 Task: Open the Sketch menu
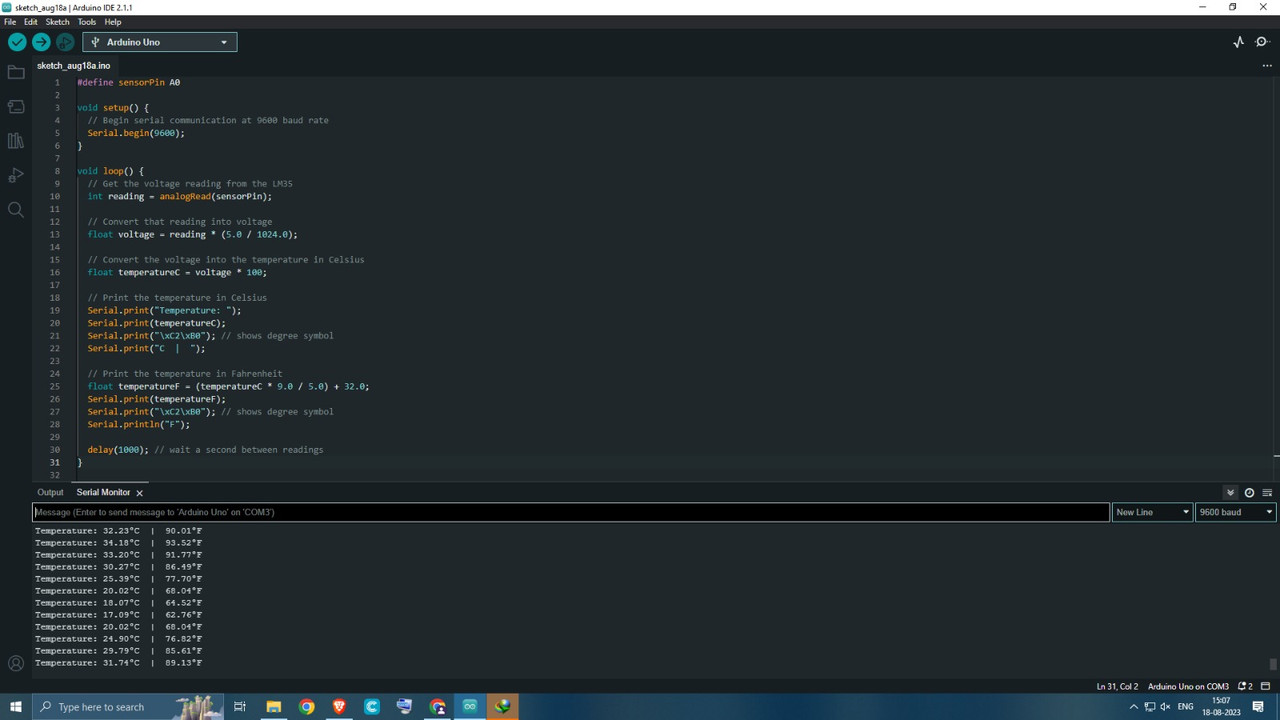(58, 21)
